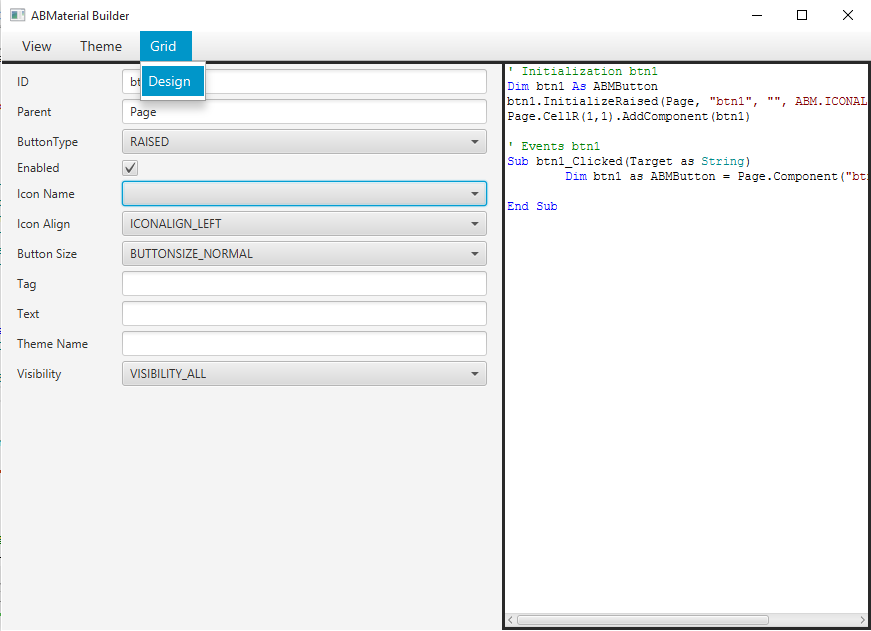
Task: Click the ABMaterial Builder window icon
Action: click(x=17, y=15)
